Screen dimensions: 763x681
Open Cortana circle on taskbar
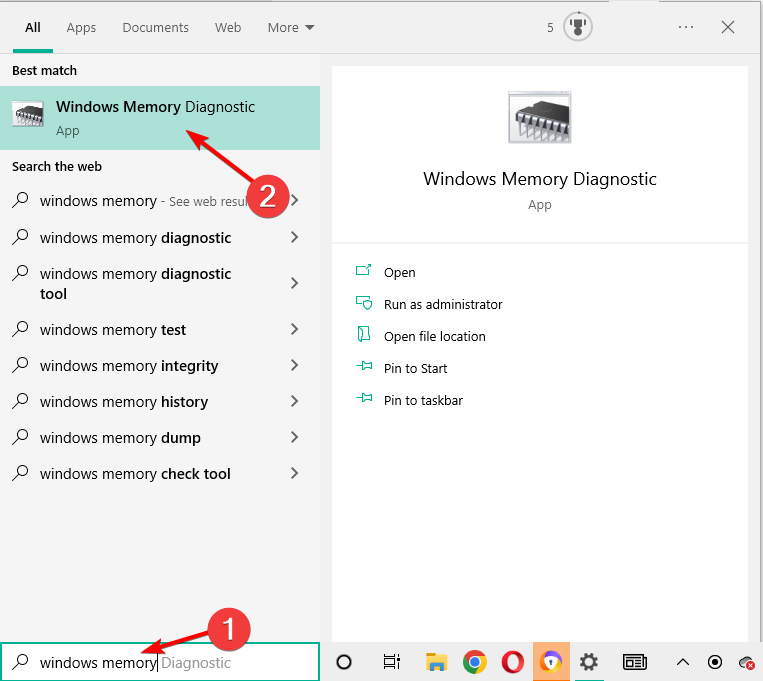point(344,662)
